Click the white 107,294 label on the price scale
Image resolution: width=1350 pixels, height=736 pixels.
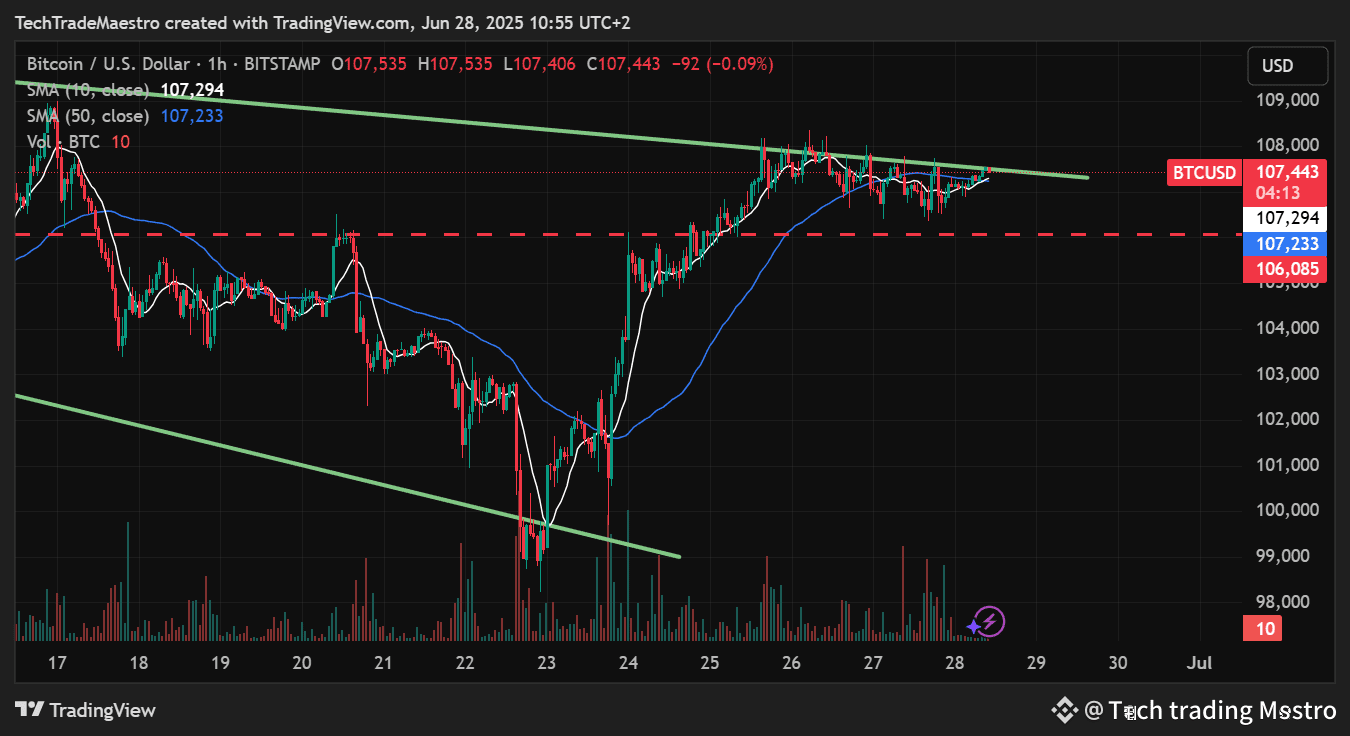tap(1286, 218)
